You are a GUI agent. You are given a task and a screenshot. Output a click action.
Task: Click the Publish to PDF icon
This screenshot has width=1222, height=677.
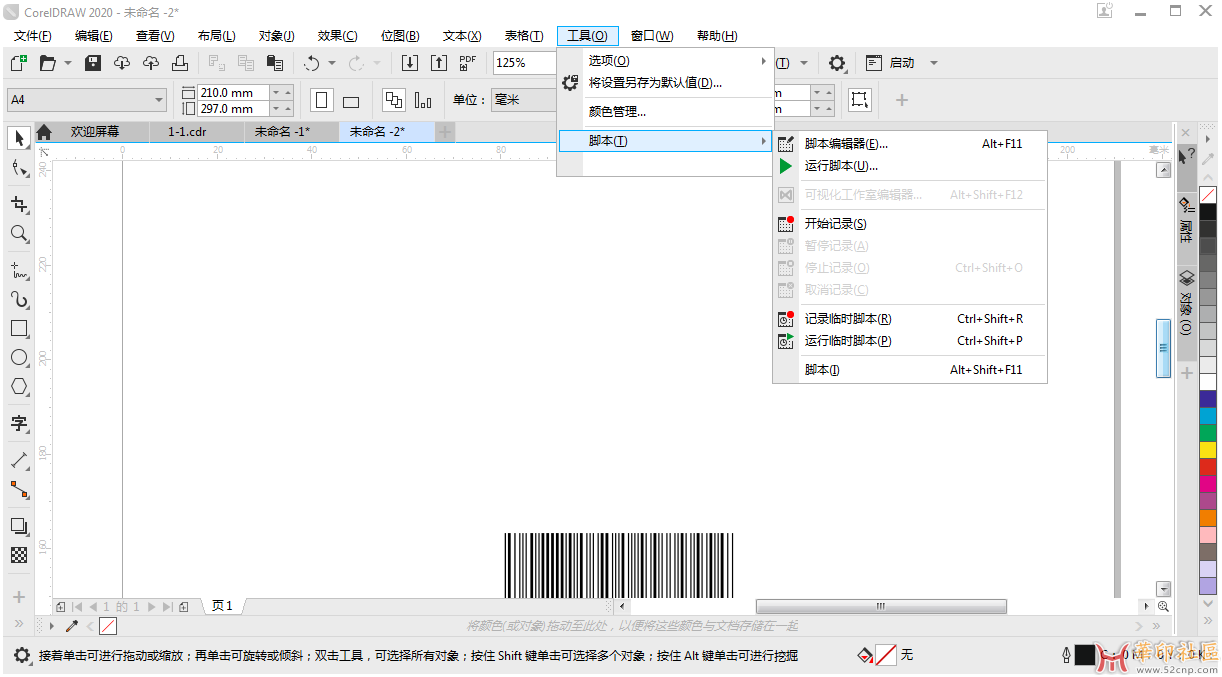pos(468,63)
